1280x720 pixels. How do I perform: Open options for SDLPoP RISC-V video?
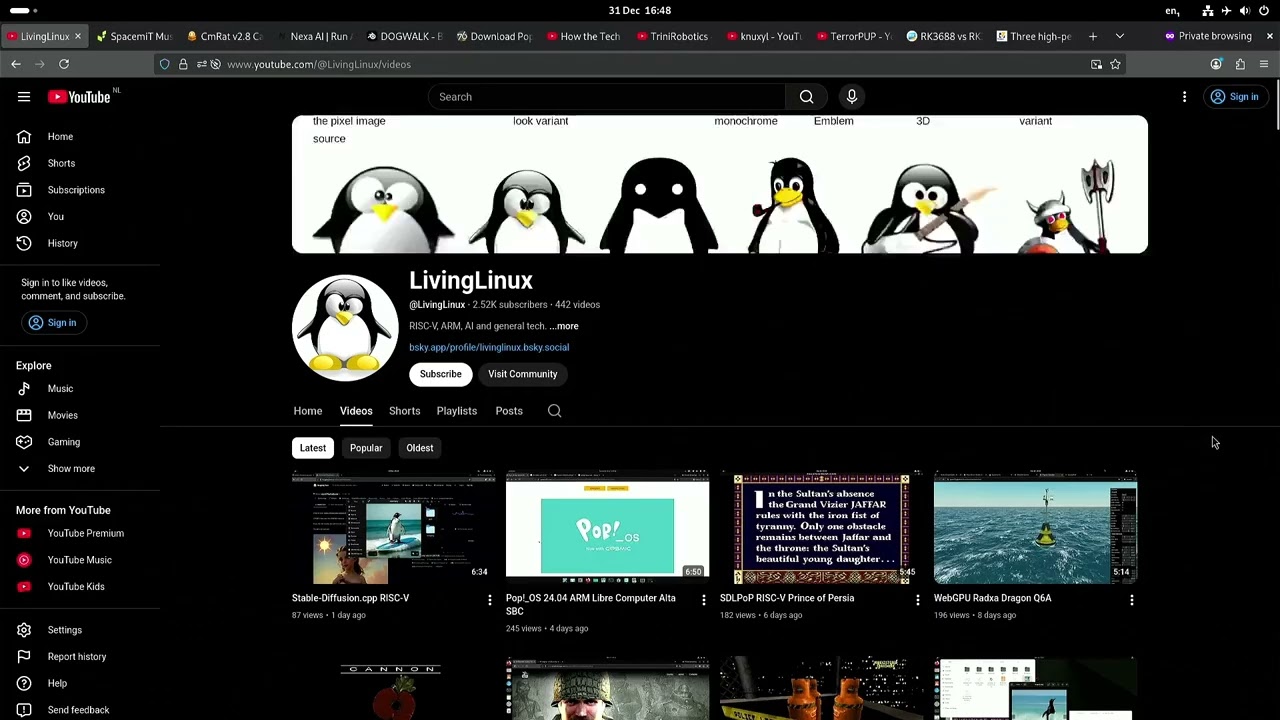point(917,599)
